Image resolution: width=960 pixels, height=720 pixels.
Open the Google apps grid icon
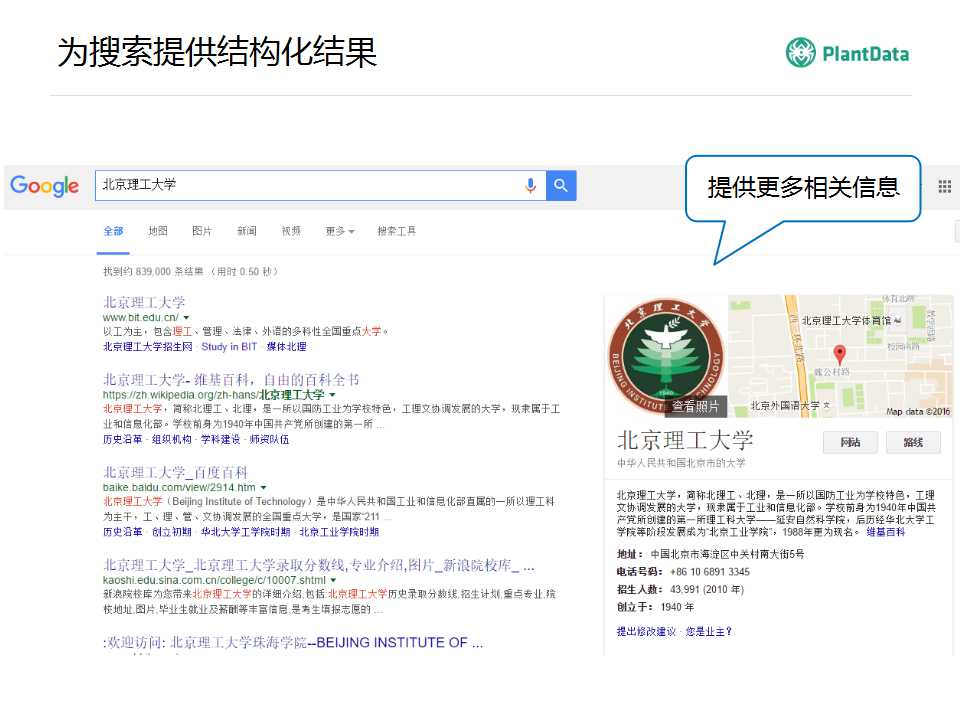(x=943, y=187)
